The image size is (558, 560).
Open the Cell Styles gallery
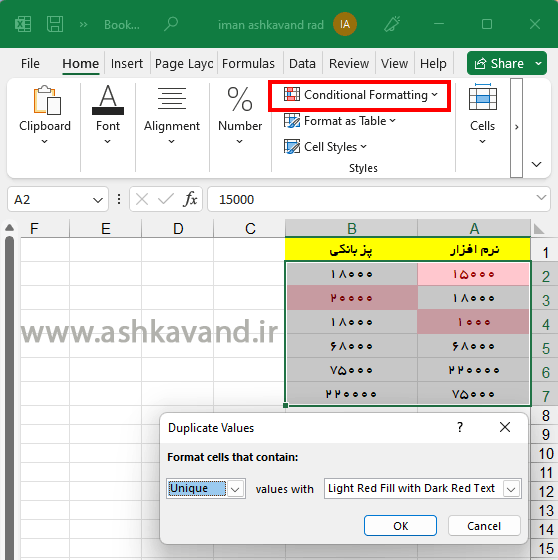(x=325, y=147)
